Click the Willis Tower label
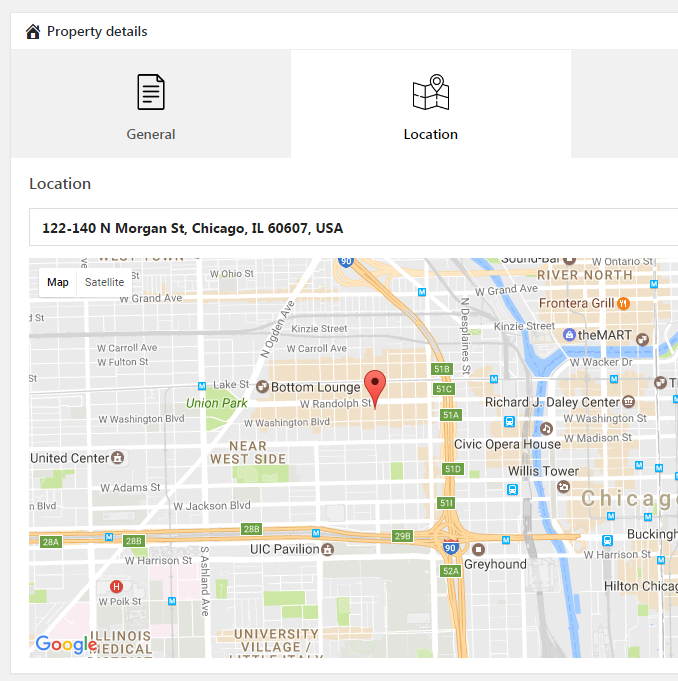The width and height of the screenshot is (678, 681). pyautogui.click(x=543, y=471)
